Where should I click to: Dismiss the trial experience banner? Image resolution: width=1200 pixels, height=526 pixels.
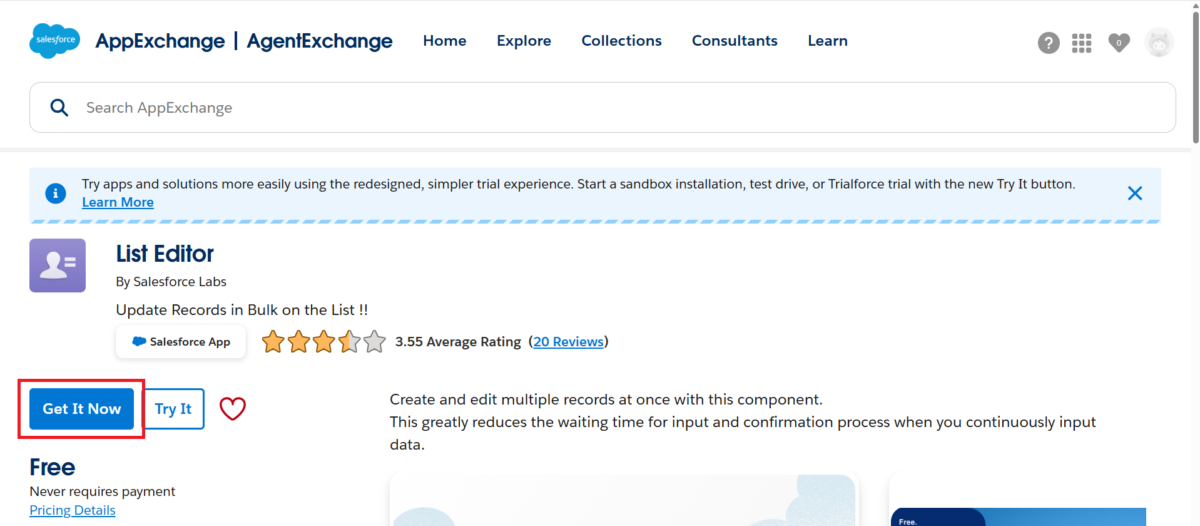tap(1135, 193)
